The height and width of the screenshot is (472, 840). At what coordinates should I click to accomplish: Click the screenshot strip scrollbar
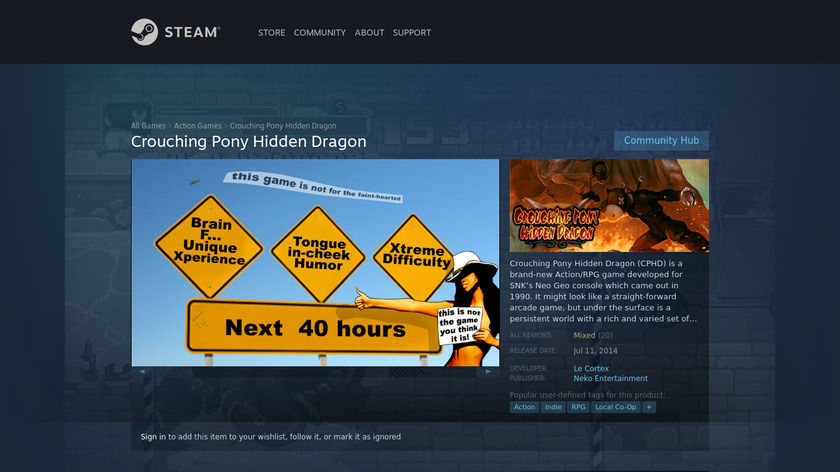(315, 371)
